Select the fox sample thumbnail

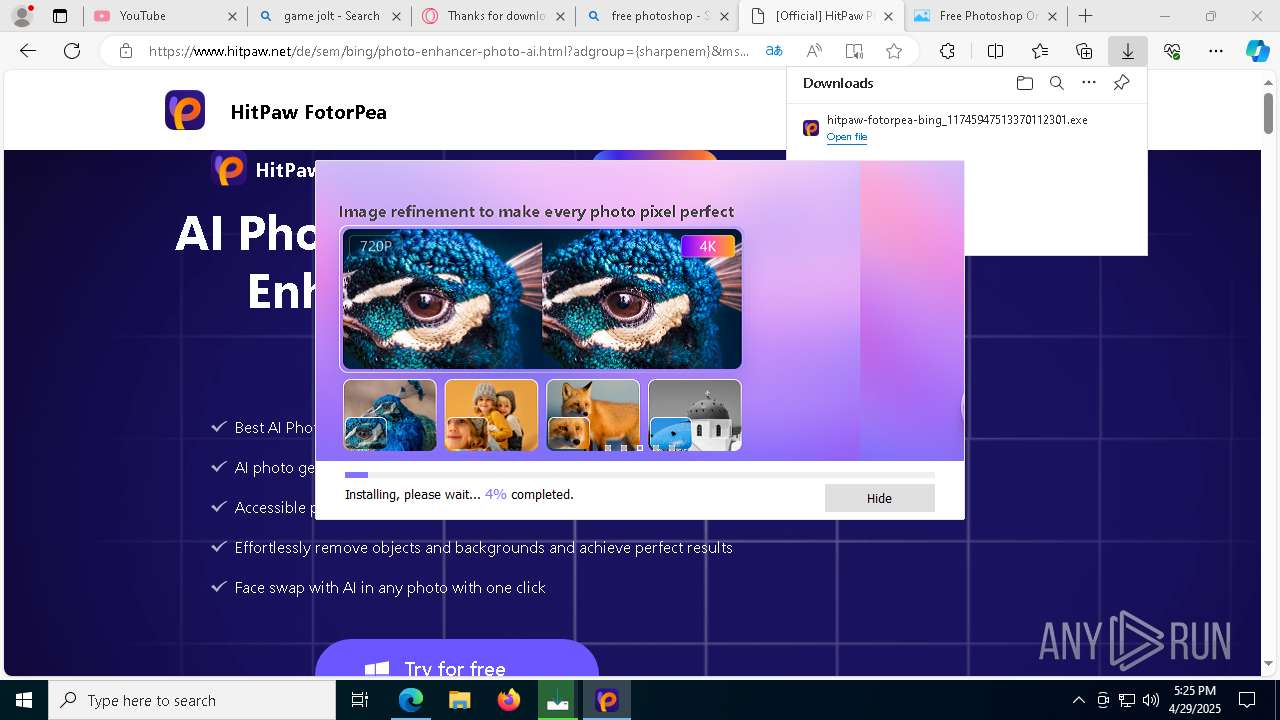pos(593,415)
